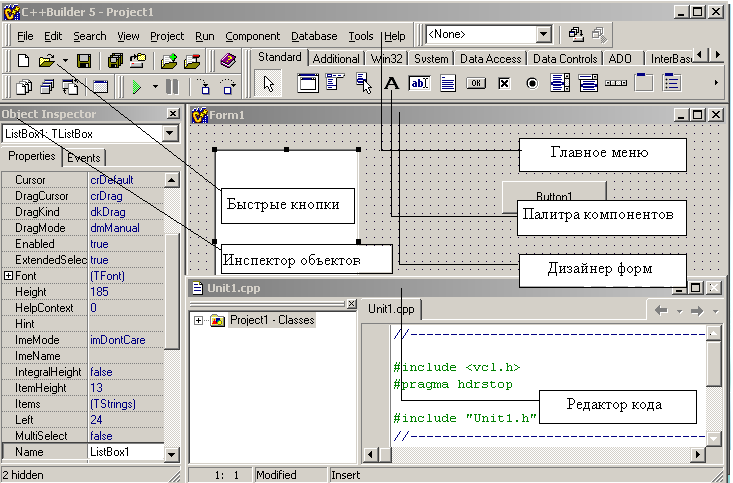Image resolution: width=733 pixels, height=483 pixels.
Task: Save the file with the floppy icon
Action: click(x=84, y=61)
